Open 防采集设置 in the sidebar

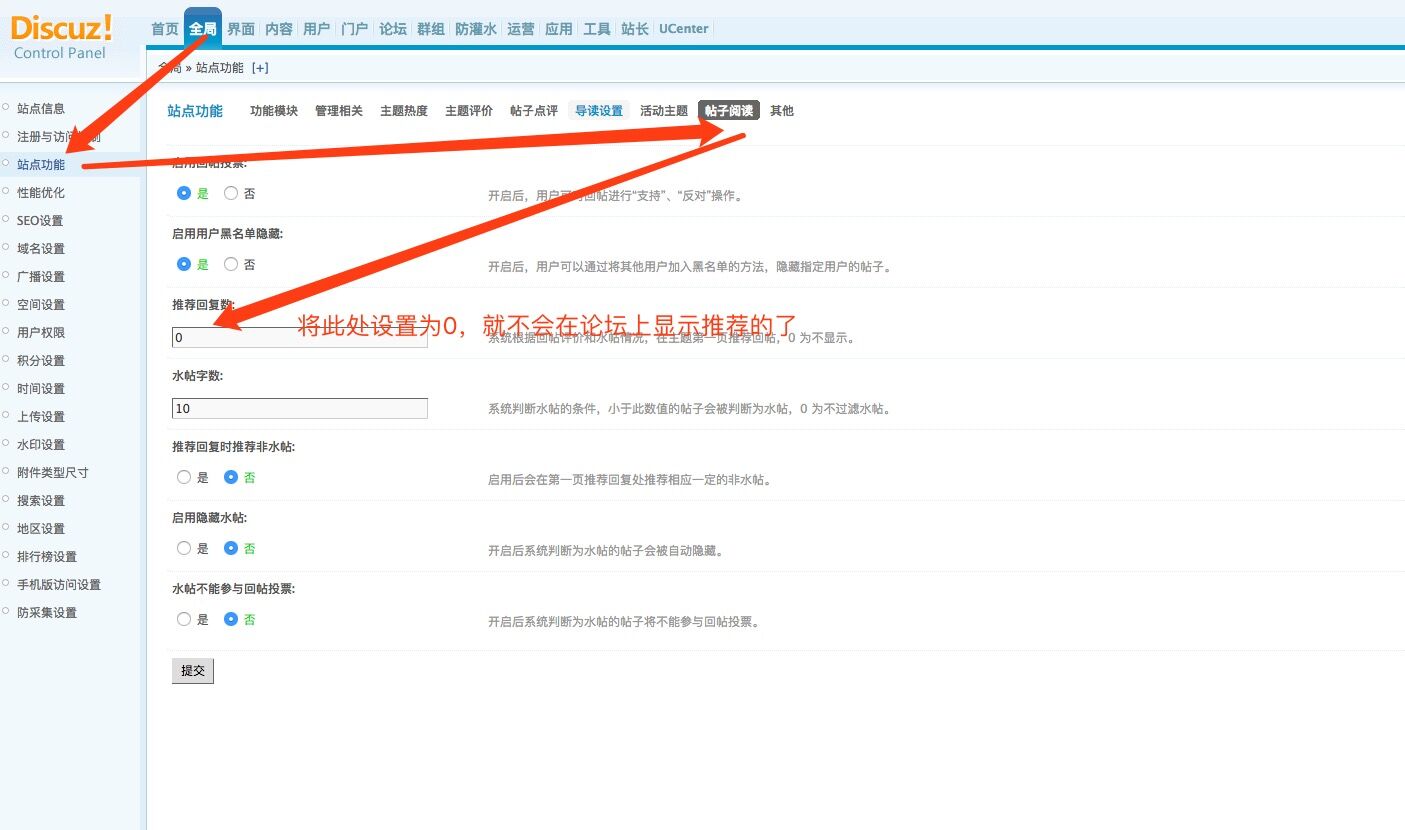(x=47, y=613)
